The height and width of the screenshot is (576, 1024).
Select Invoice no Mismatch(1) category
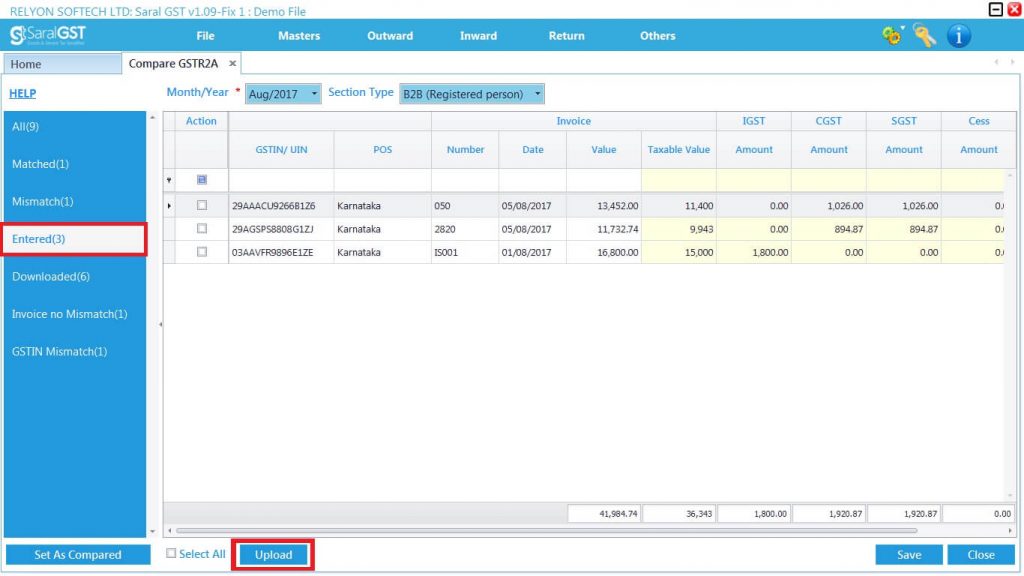coord(75,314)
